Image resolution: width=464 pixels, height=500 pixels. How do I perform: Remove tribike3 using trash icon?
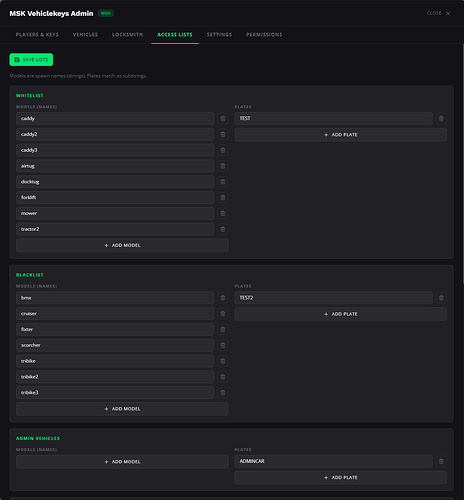coord(223,393)
